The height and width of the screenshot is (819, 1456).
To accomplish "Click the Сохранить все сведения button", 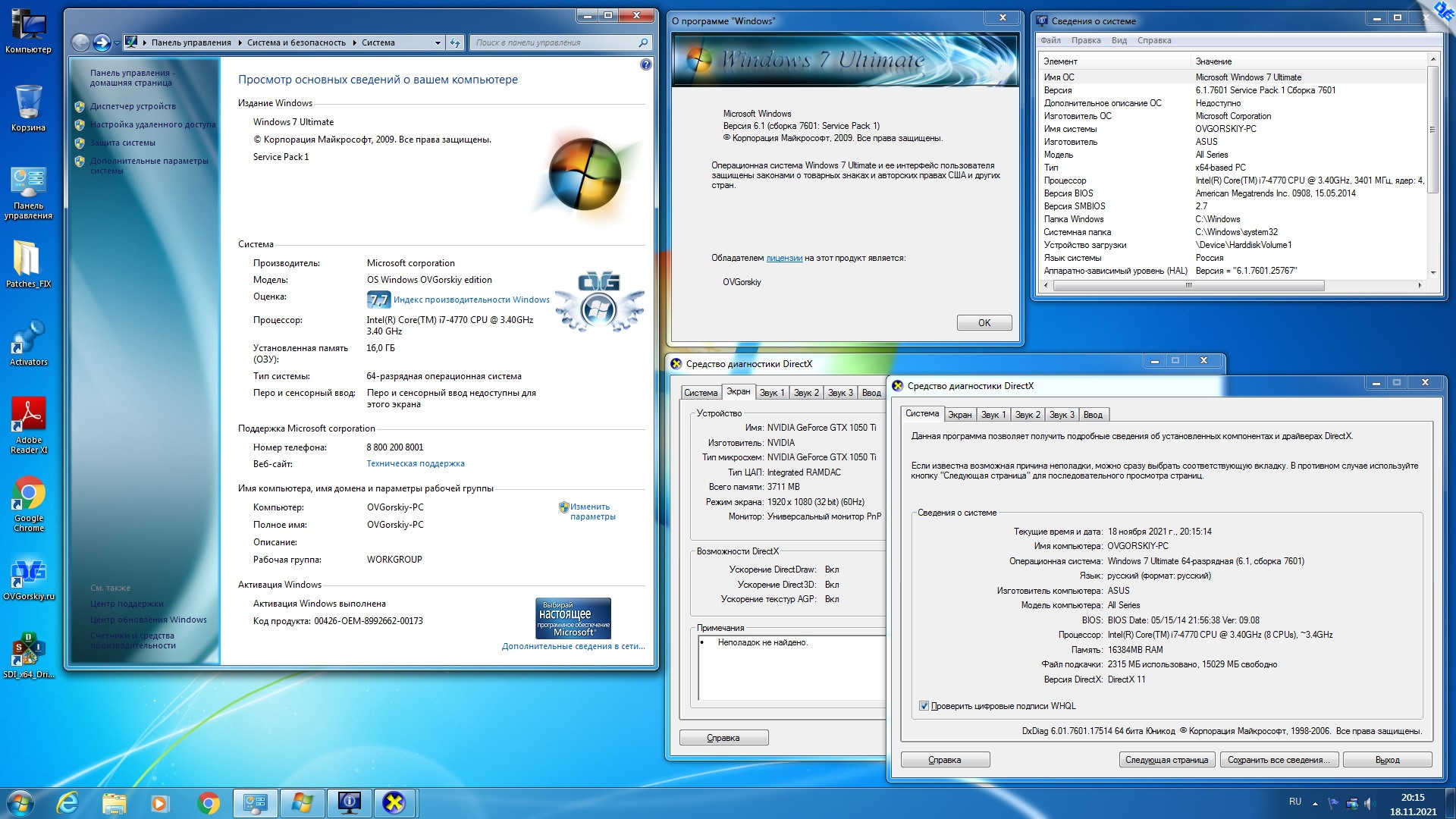I will [1282, 760].
